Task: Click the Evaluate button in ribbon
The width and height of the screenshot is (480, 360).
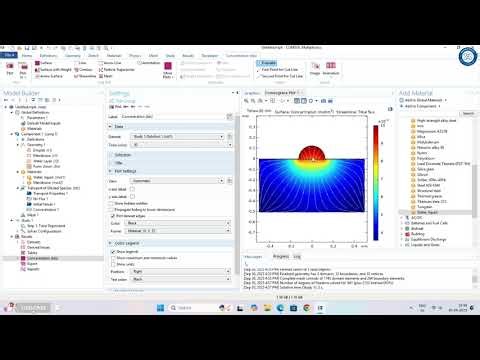Action: pos(267,63)
